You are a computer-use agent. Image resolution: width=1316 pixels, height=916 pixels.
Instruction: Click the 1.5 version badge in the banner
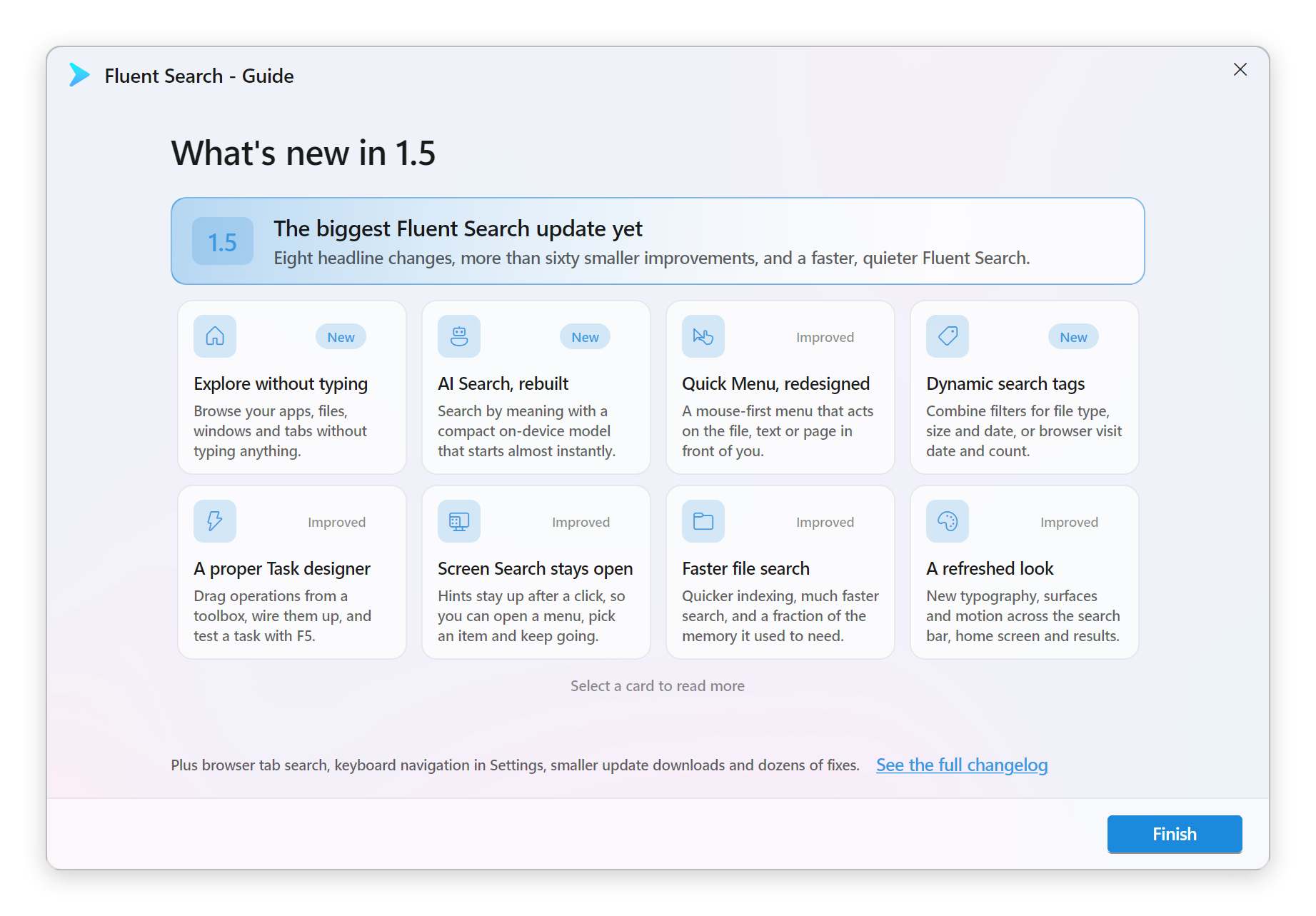[x=223, y=241]
